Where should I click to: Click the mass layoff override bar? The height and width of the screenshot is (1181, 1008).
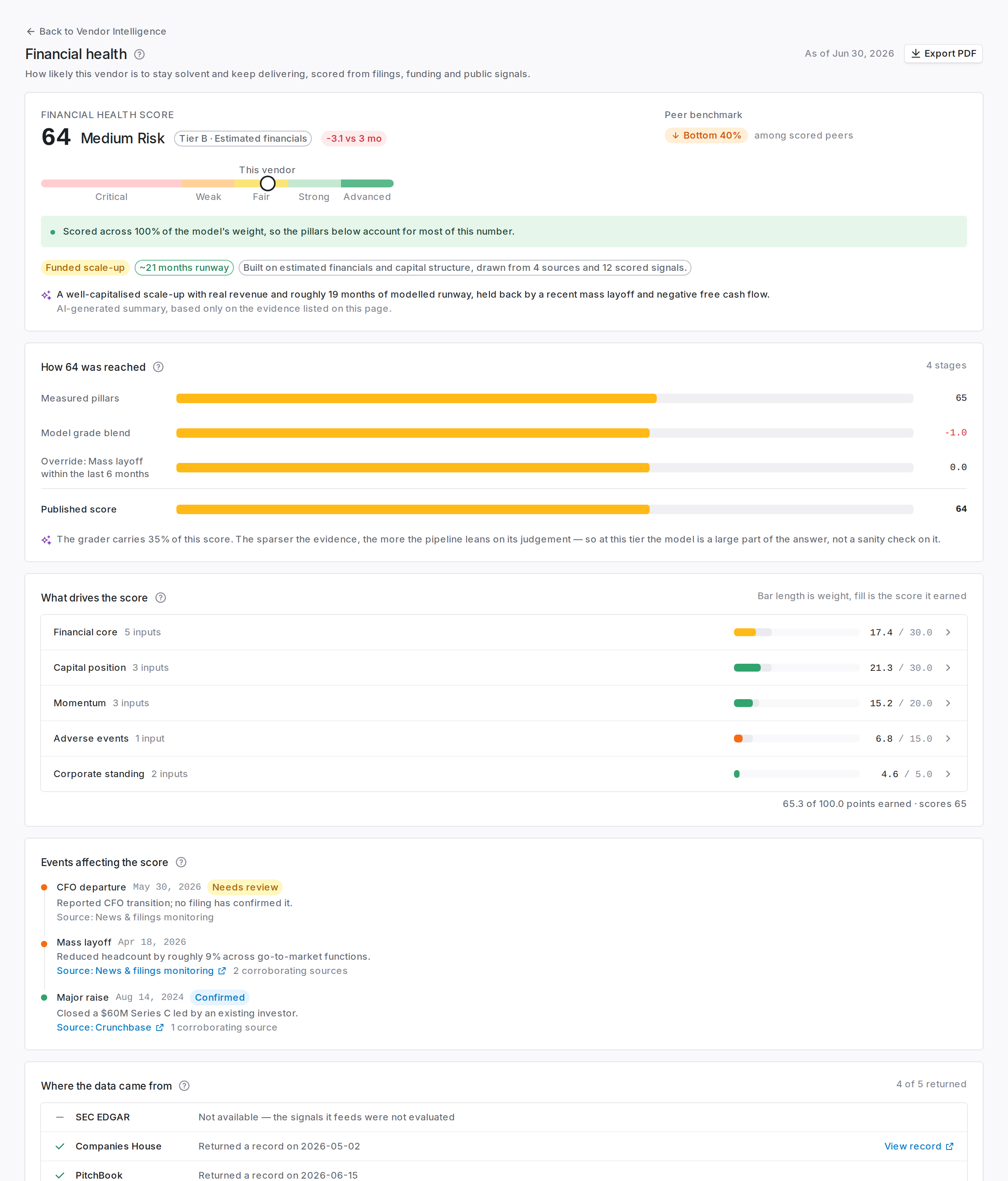(x=545, y=468)
